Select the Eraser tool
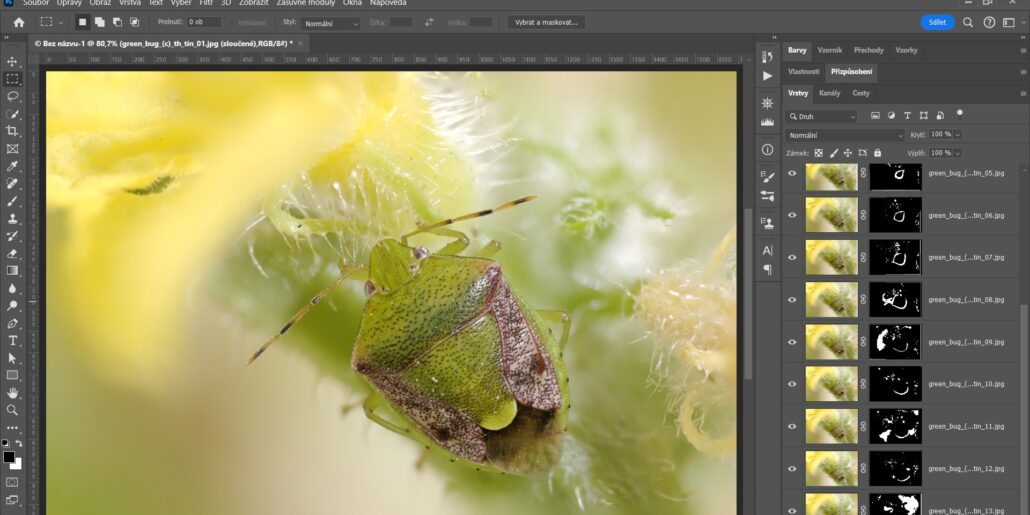Image resolution: width=1030 pixels, height=515 pixels. (12, 254)
